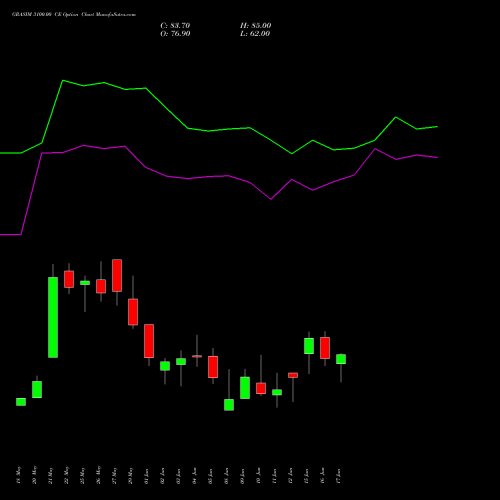
Task: Select the 05 Jun date label
Action: (x=211, y=476)
